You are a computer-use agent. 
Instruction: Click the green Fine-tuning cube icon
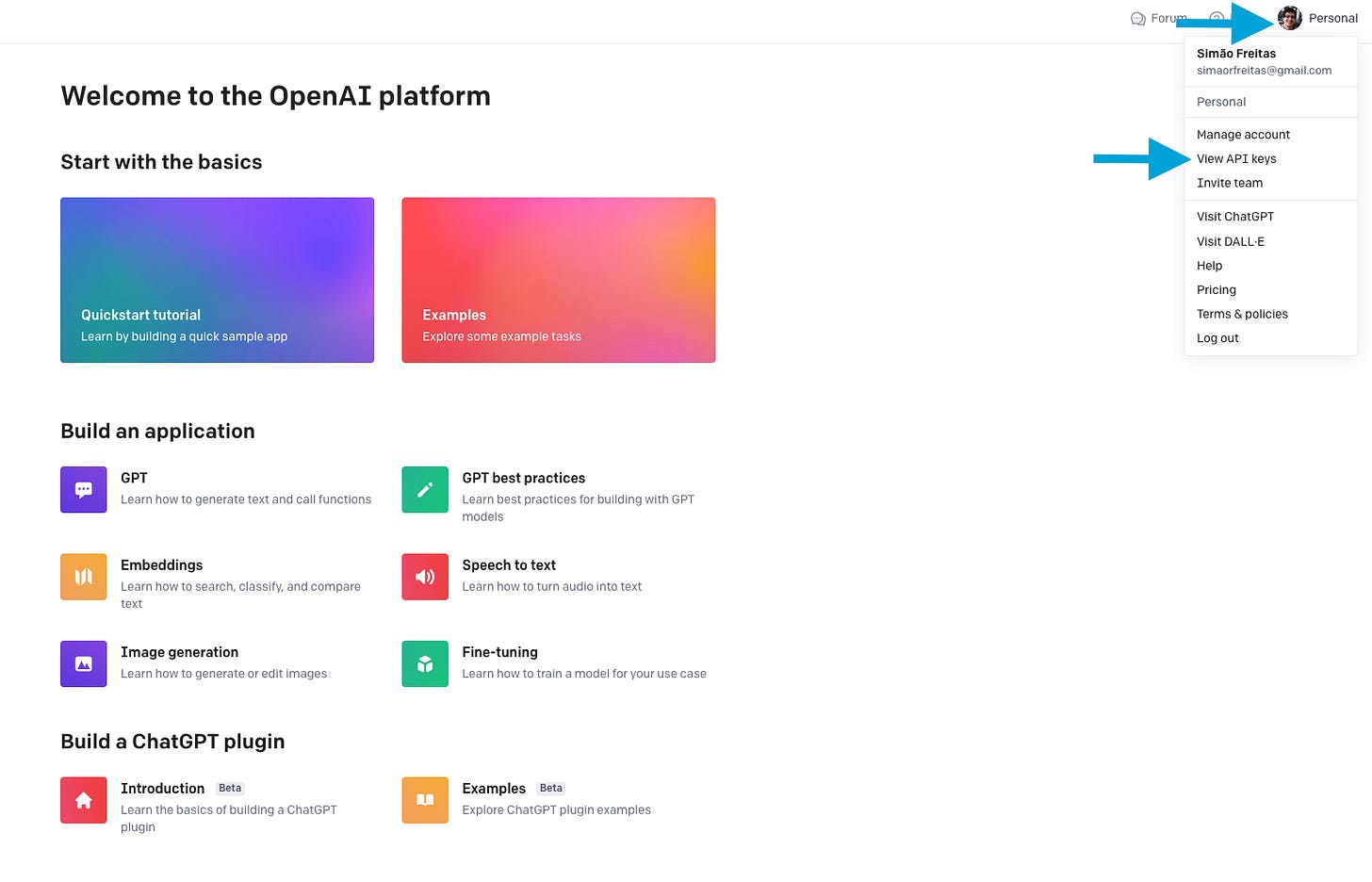425,663
